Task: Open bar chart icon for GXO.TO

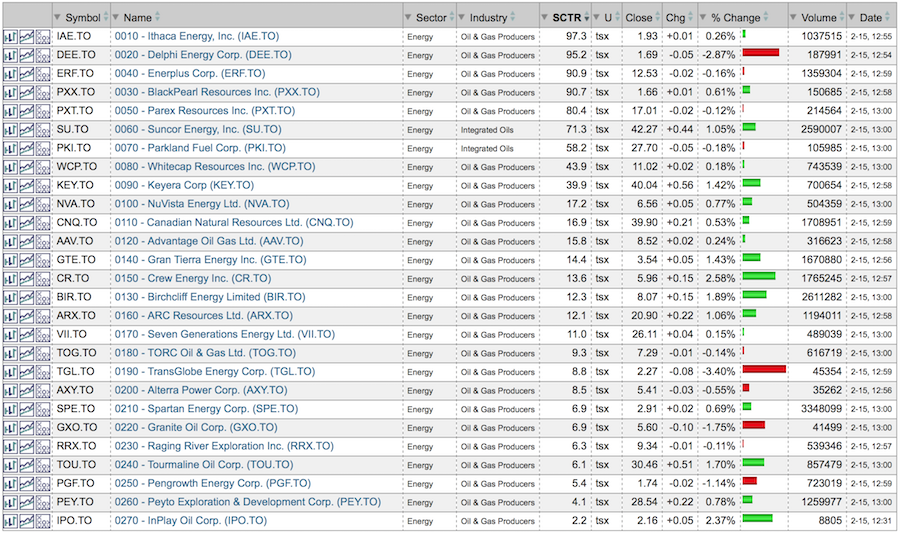Action: pyautogui.click(x=10, y=429)
